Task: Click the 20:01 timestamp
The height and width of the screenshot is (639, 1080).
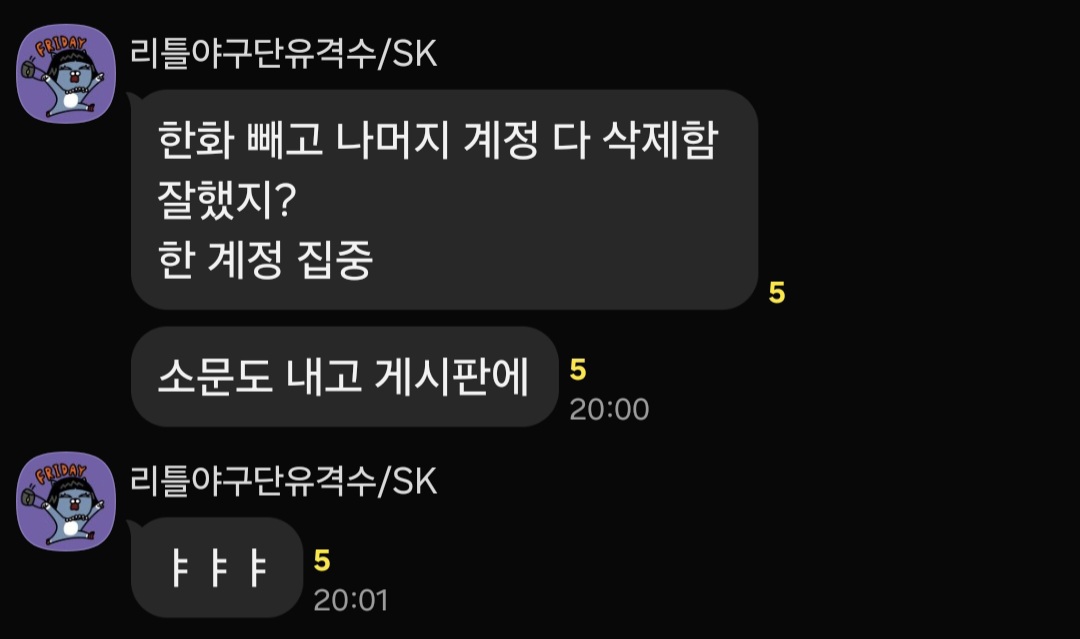Action: [x=351, y=600]
